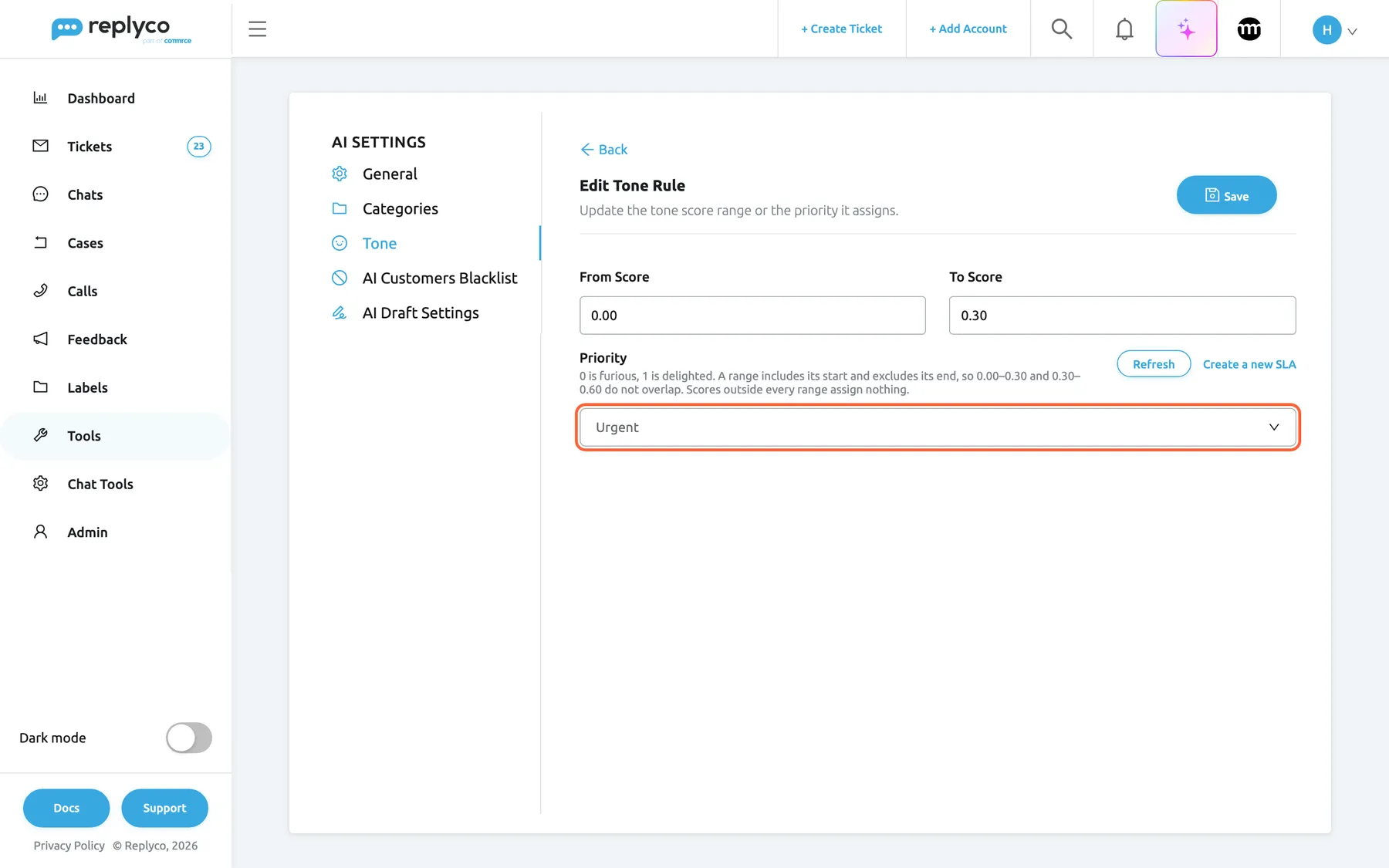Click the AI Draft Settings pen icon
Viewport: 1389px width, 868px height.
(x=340, y=312)
